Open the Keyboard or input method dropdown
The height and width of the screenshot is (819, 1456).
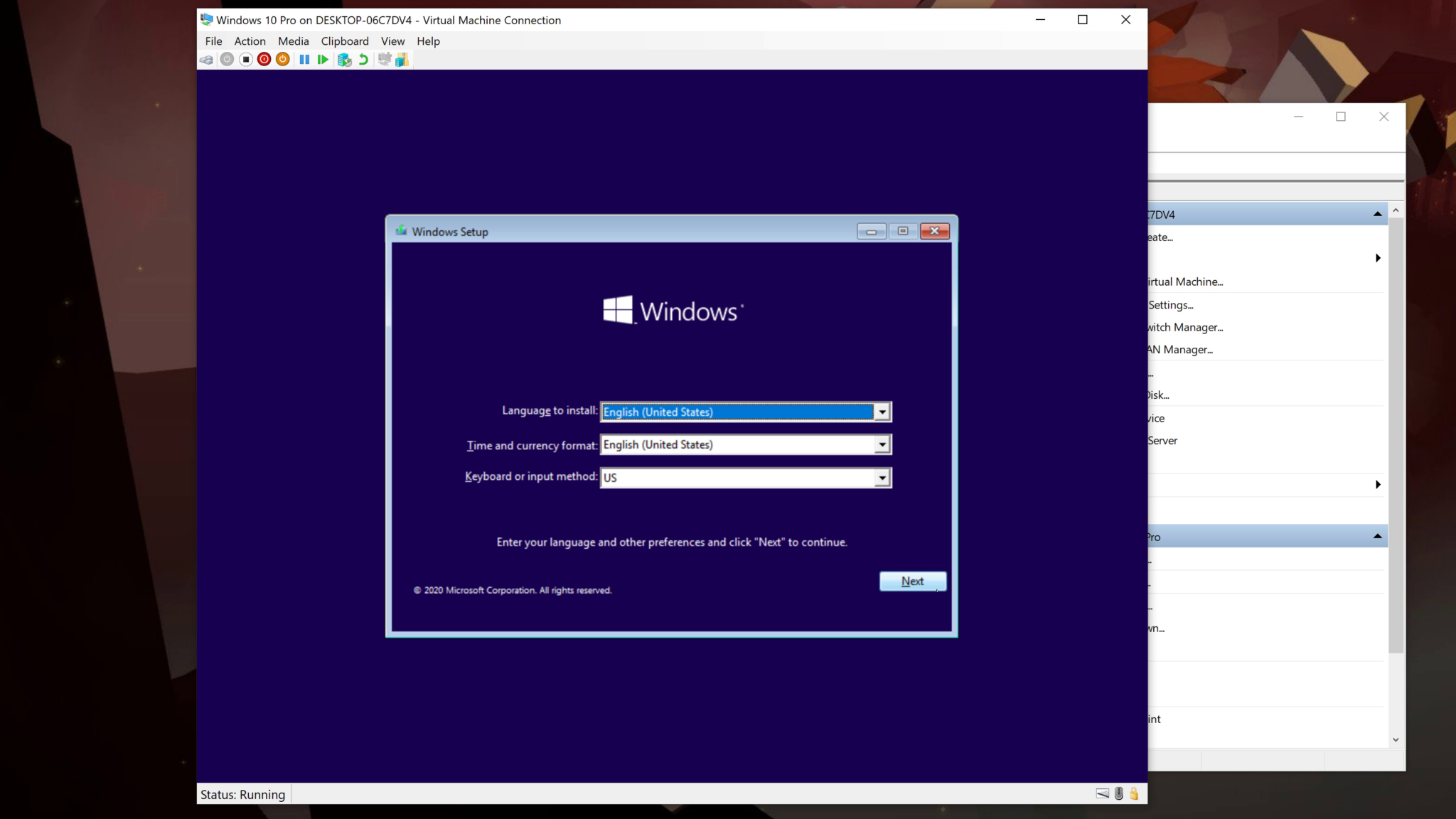881,477
